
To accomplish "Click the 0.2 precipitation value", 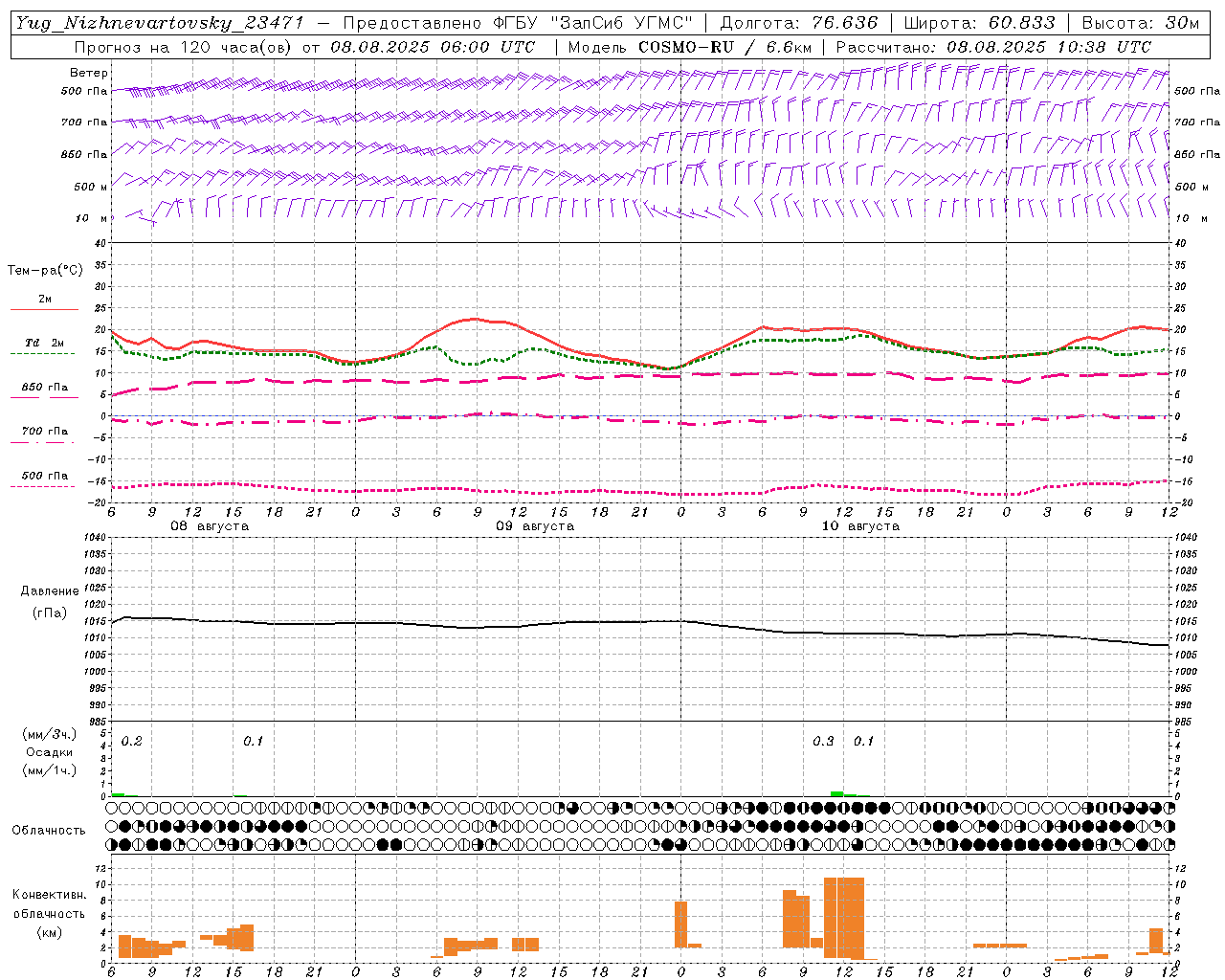I will pos(131,742).
